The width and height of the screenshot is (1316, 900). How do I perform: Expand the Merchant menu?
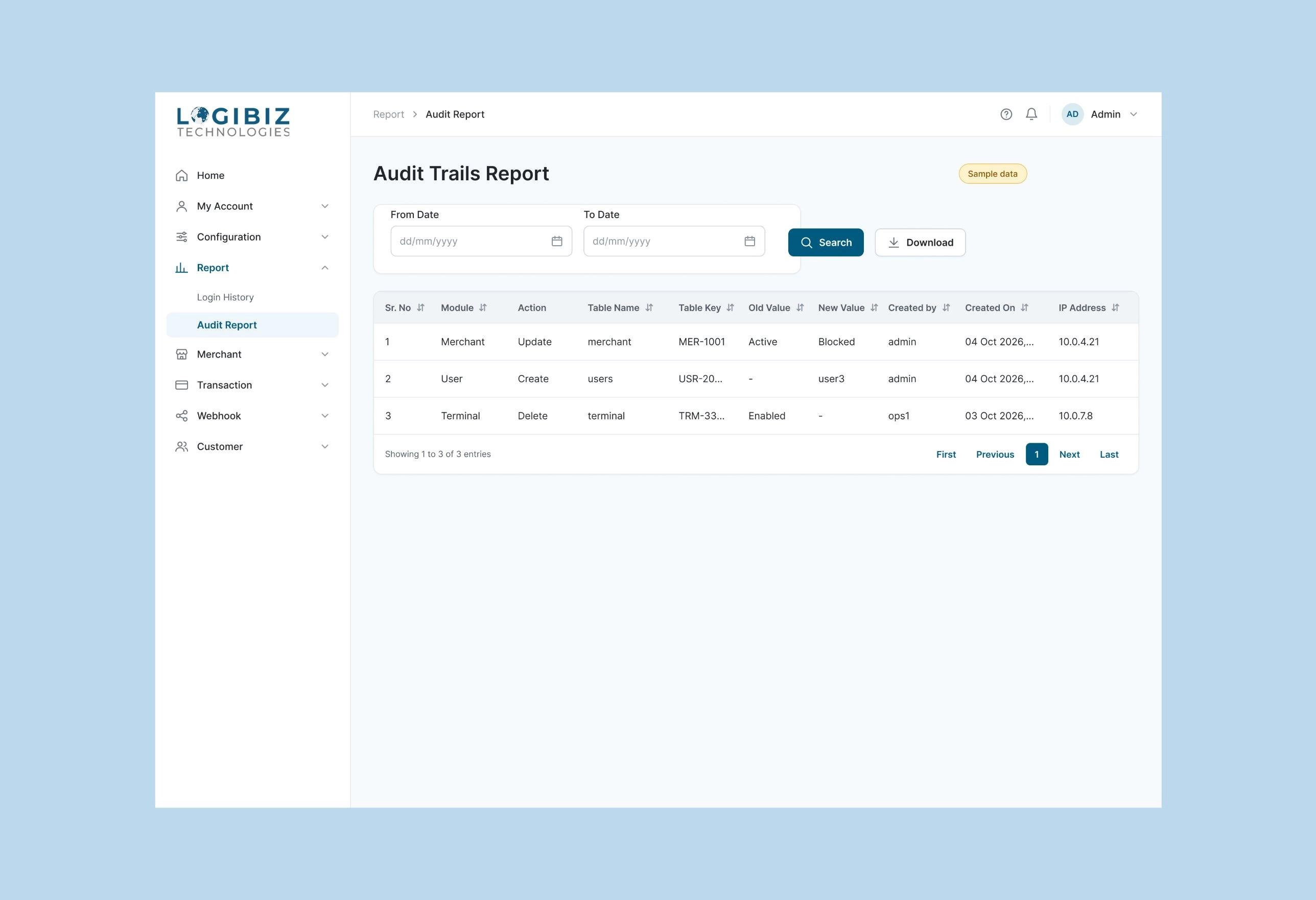pos(252,354)
